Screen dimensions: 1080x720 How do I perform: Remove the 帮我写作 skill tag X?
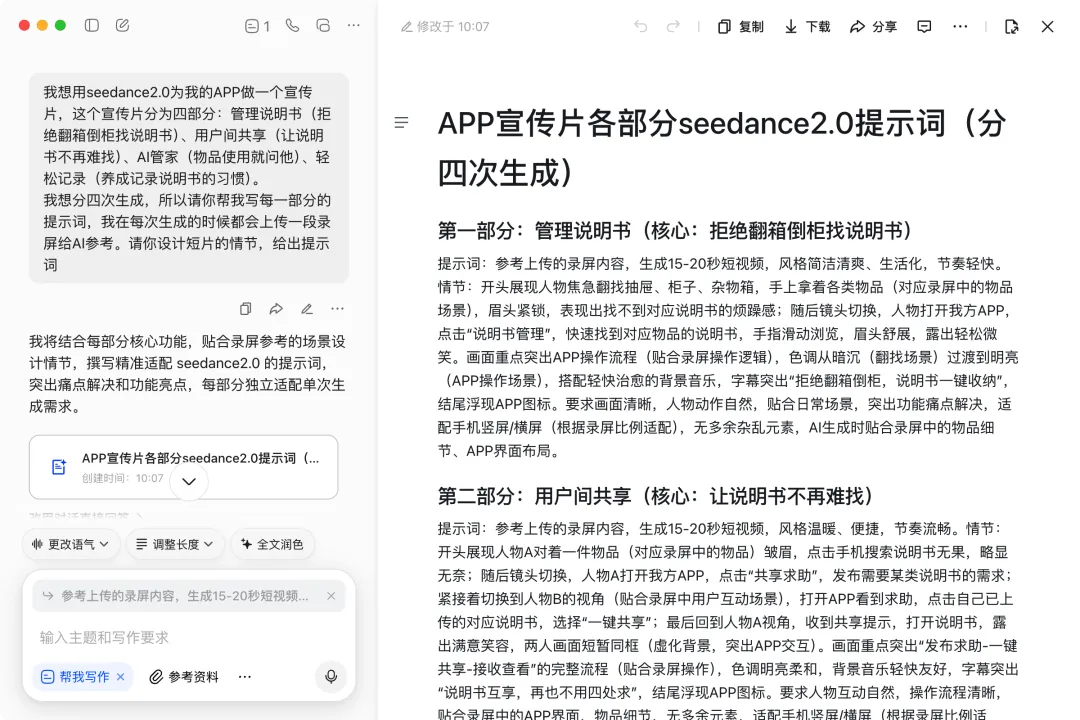[121, 677]
